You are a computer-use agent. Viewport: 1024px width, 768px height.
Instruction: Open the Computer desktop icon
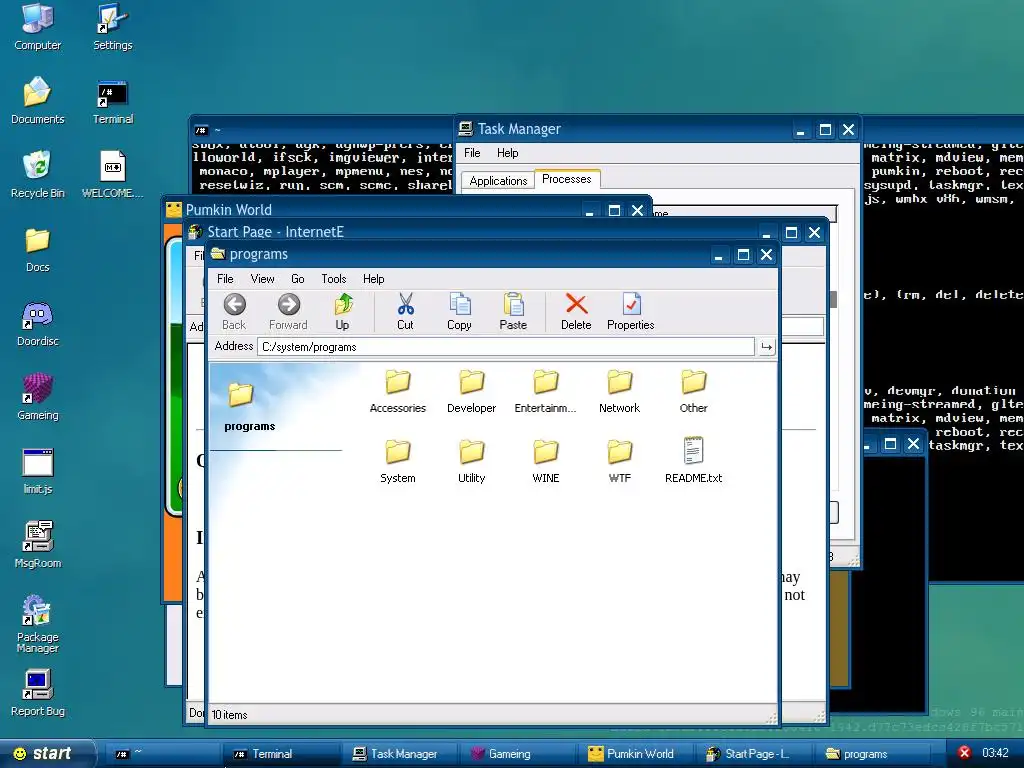tap(37, 26)
